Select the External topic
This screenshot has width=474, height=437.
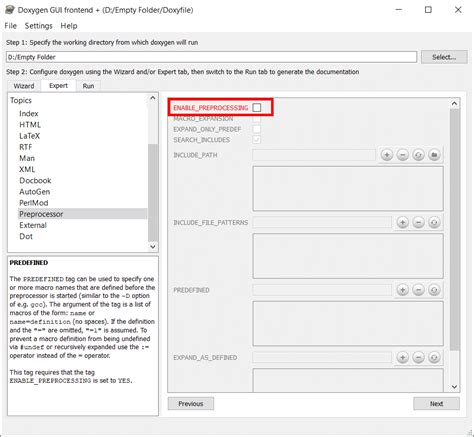coord(33,225)
